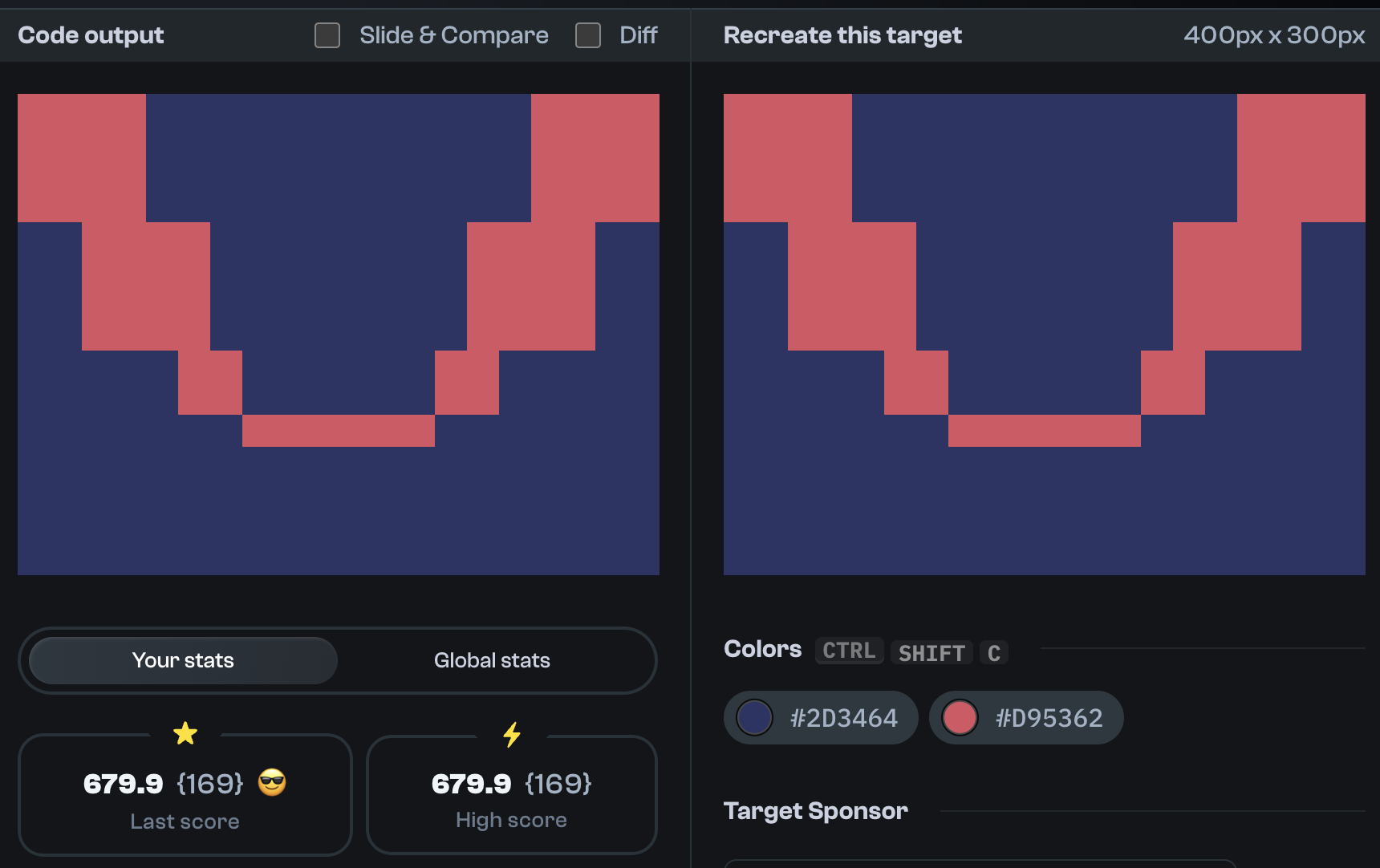Click the Code output heading
The image size is (1380, 868).
point(90,34)
